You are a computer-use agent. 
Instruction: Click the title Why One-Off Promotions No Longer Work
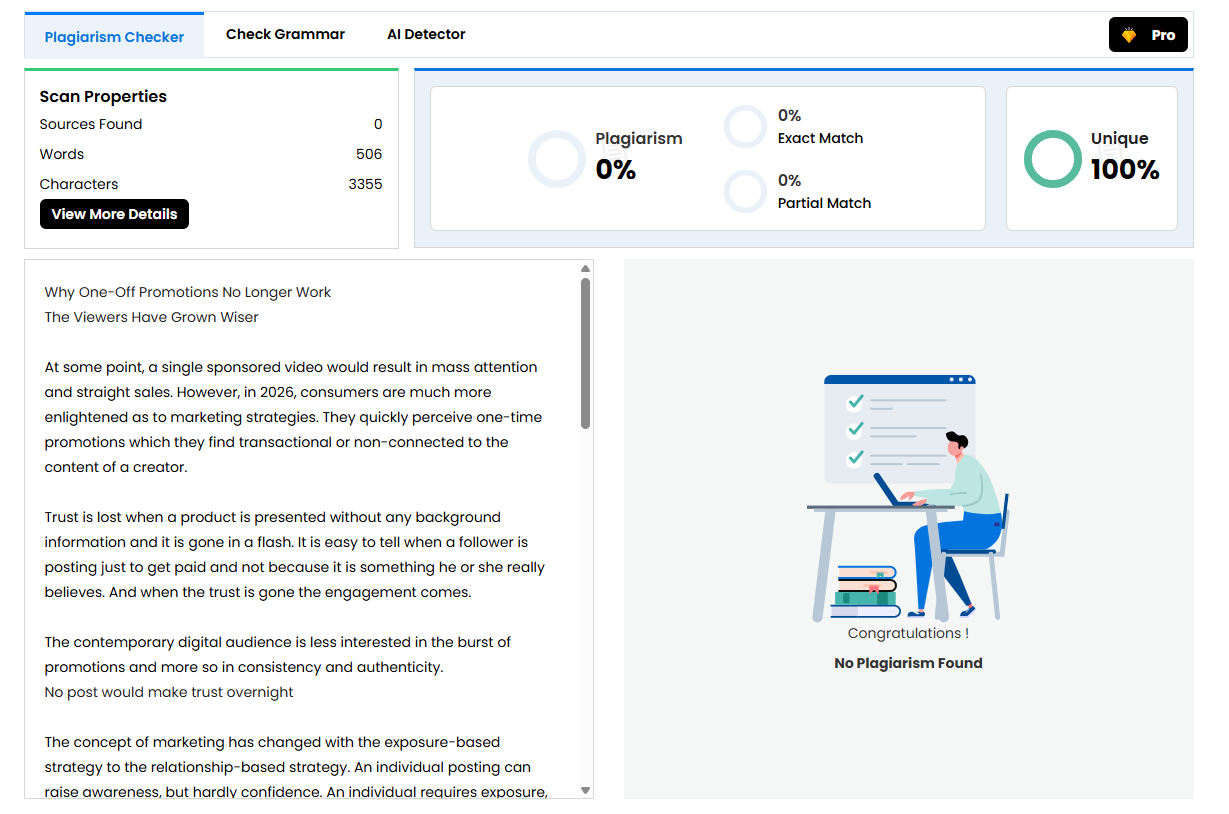pyautogui.click(x=188, y=292)
